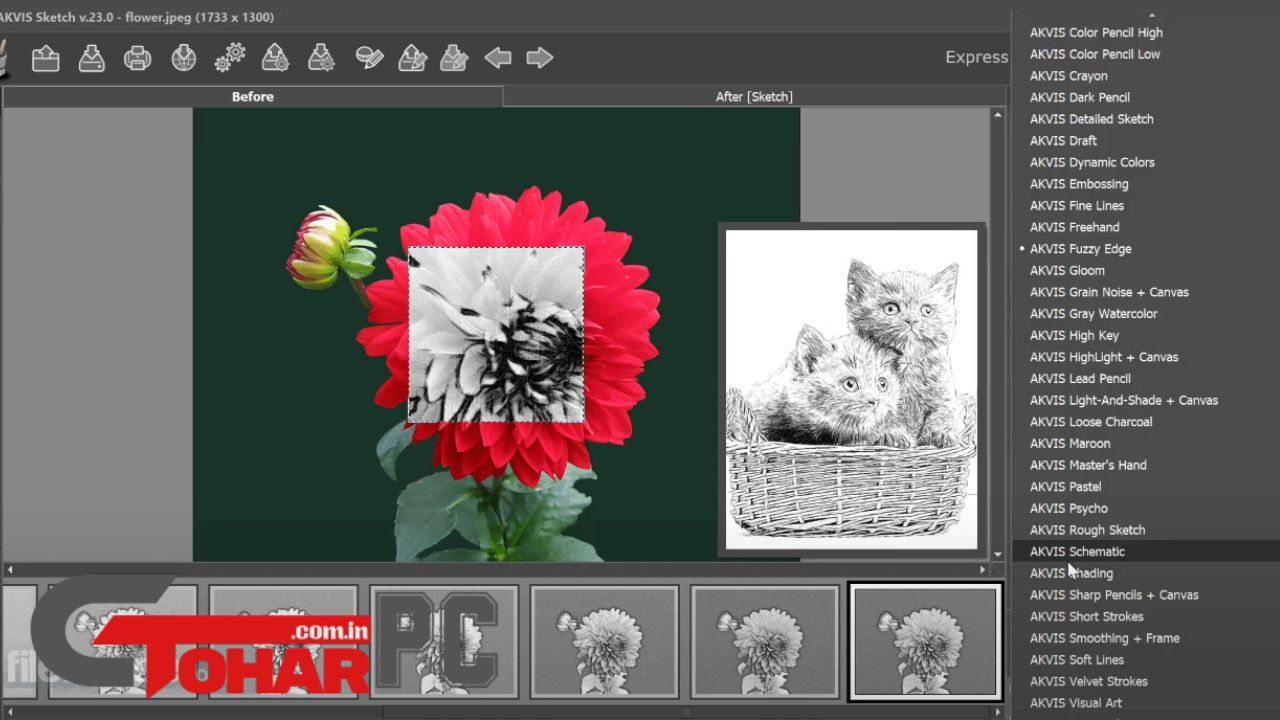Select the second-to-last flower thumbnail

765,642
